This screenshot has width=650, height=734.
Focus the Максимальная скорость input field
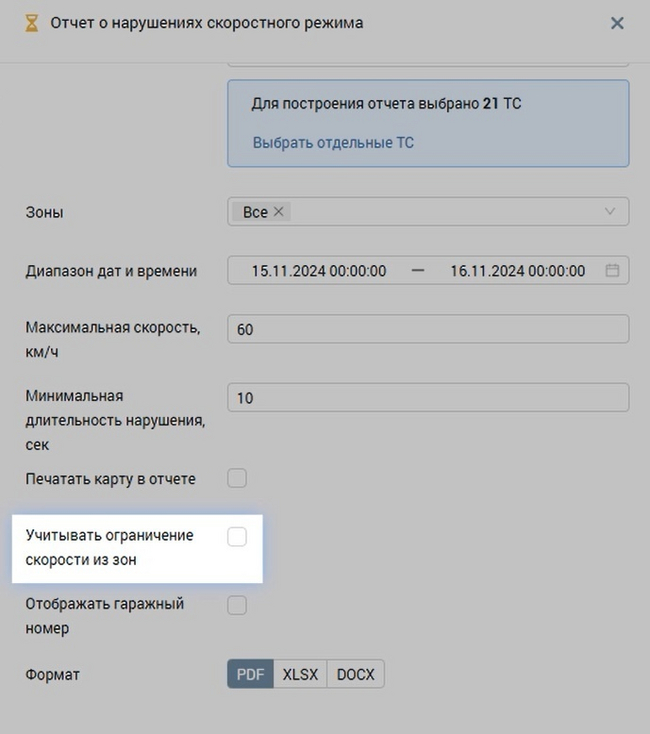click(x=428, y=329)
